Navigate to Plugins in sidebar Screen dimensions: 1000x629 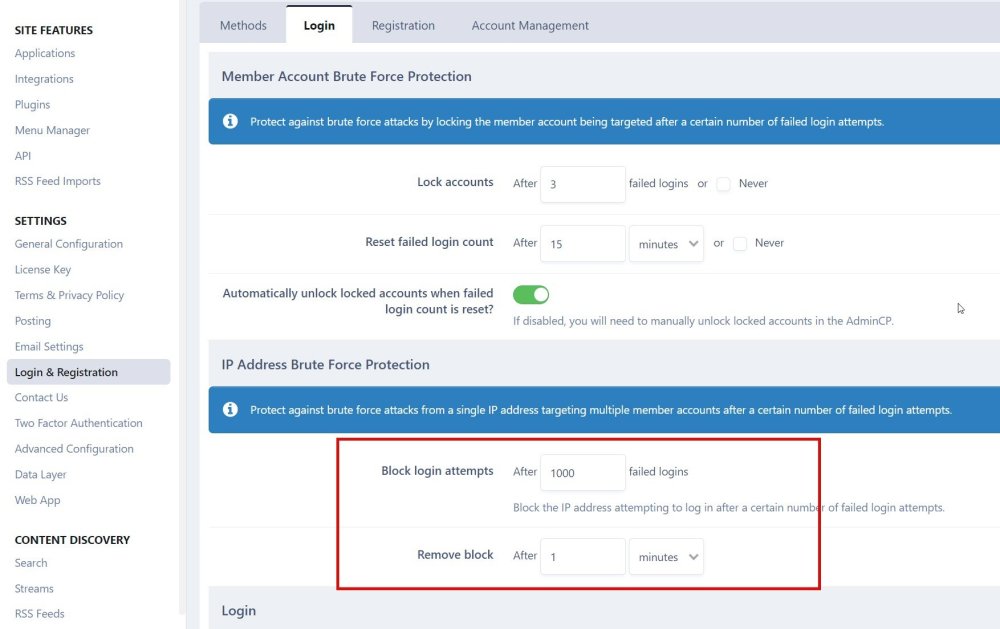point(32,105)
